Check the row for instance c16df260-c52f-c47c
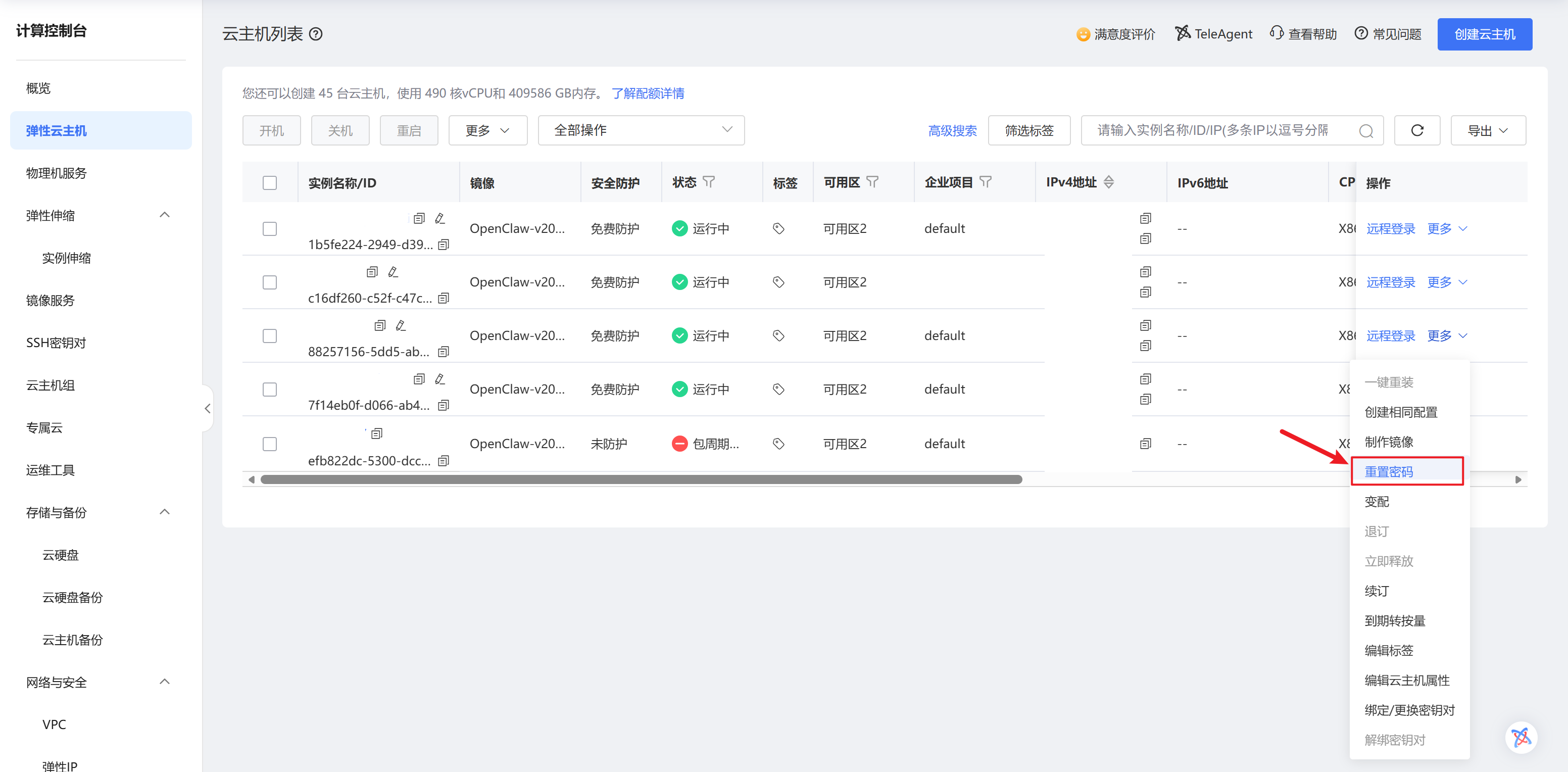The width and height of the screenshot is (1568, 772). 270,282
